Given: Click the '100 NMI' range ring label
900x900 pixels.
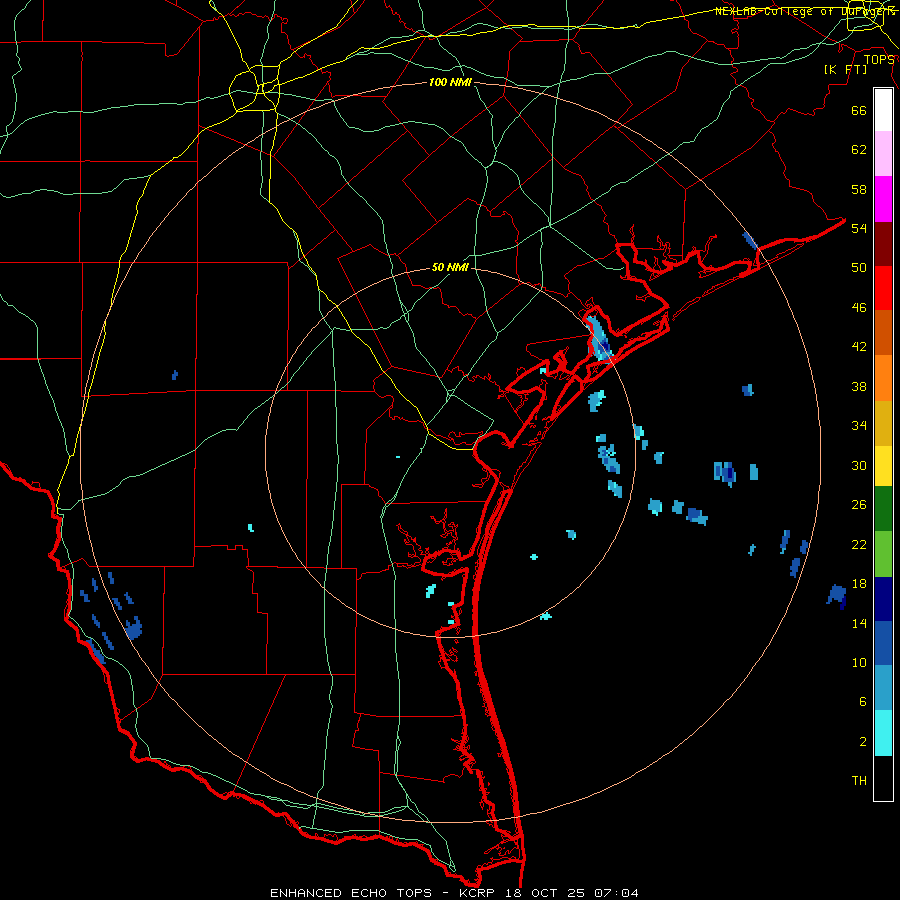Looking at the screenshot, I should [450, 83].
